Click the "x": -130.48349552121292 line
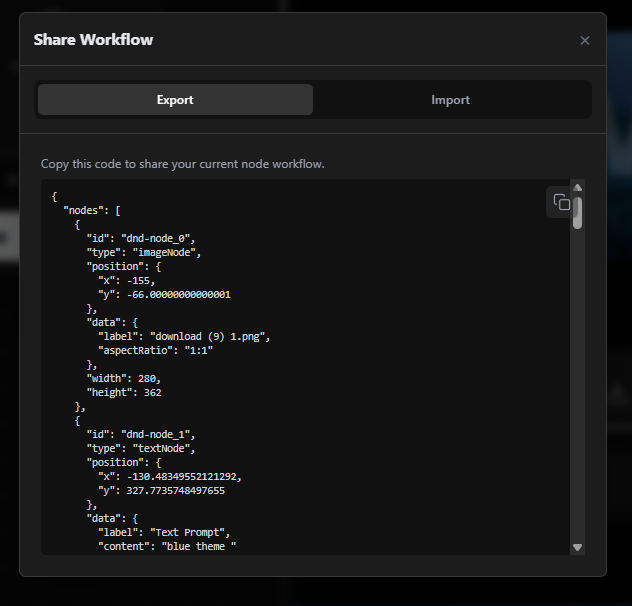632x606 pixels. pyautogui.click(x=170, y=477)
